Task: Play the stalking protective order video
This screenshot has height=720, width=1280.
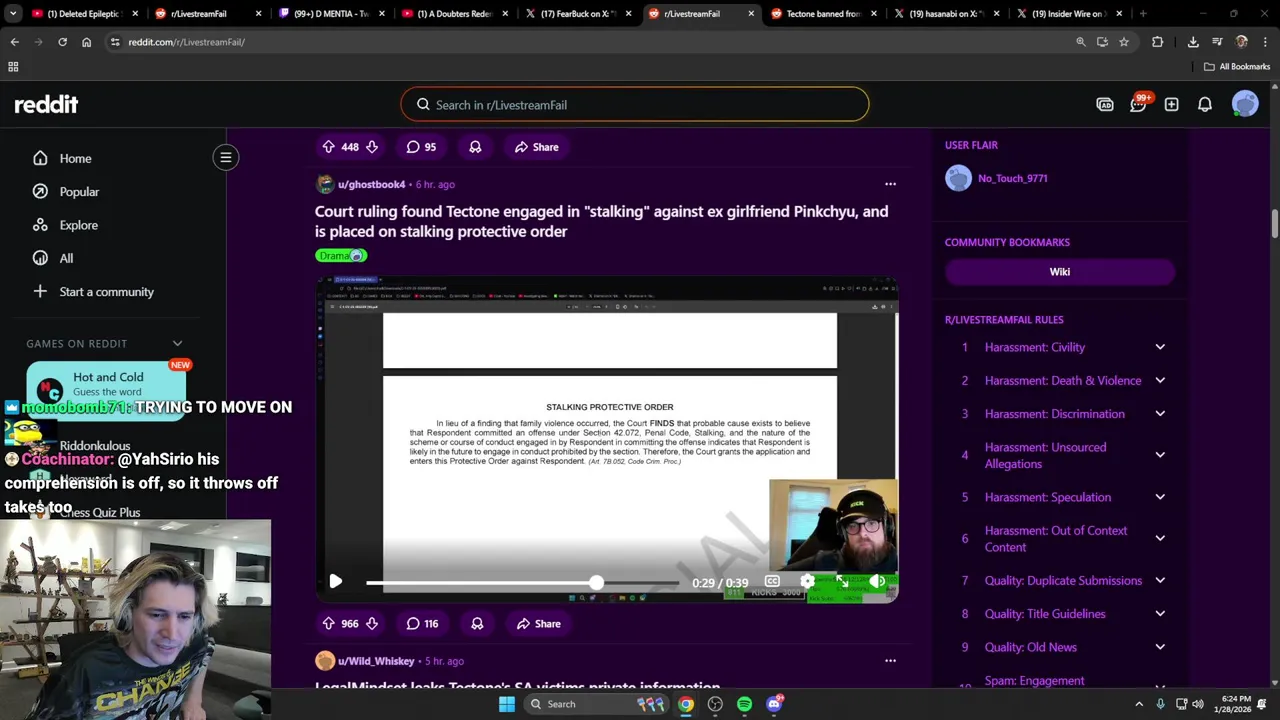Action: 336,582
